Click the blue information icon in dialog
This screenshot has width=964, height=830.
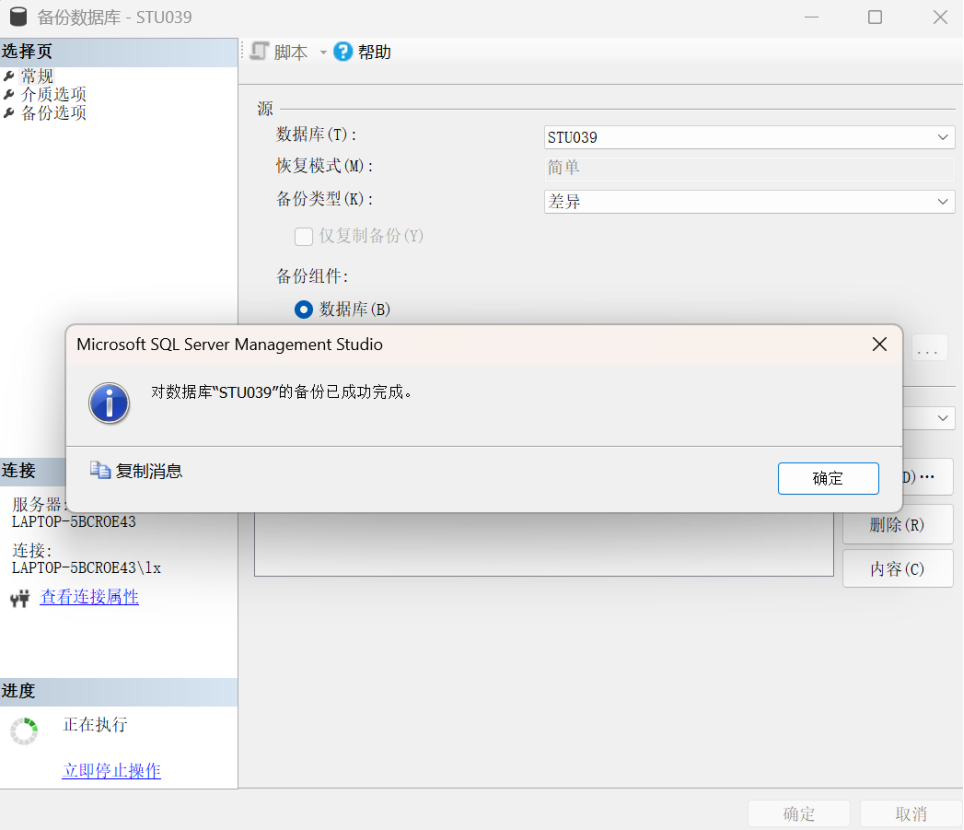click(x=109, y=403)
